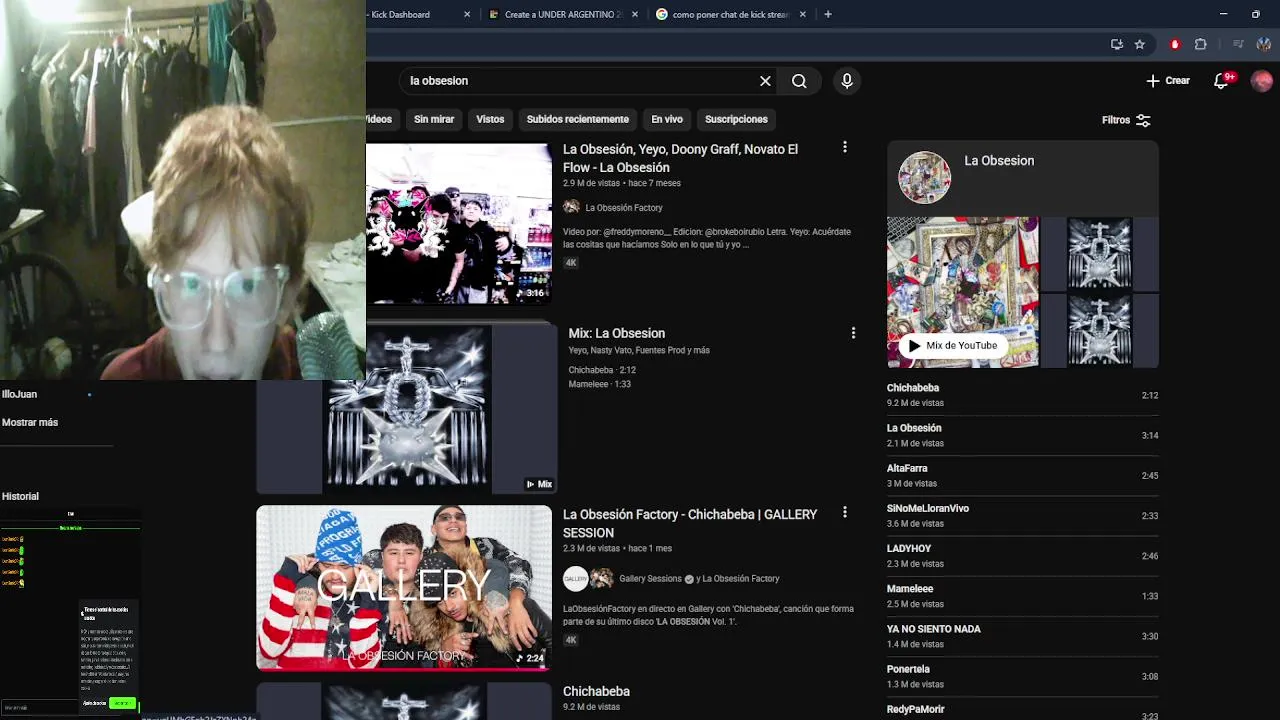
Task: Select the Videos filter chip
Action: tap(380, 119)
